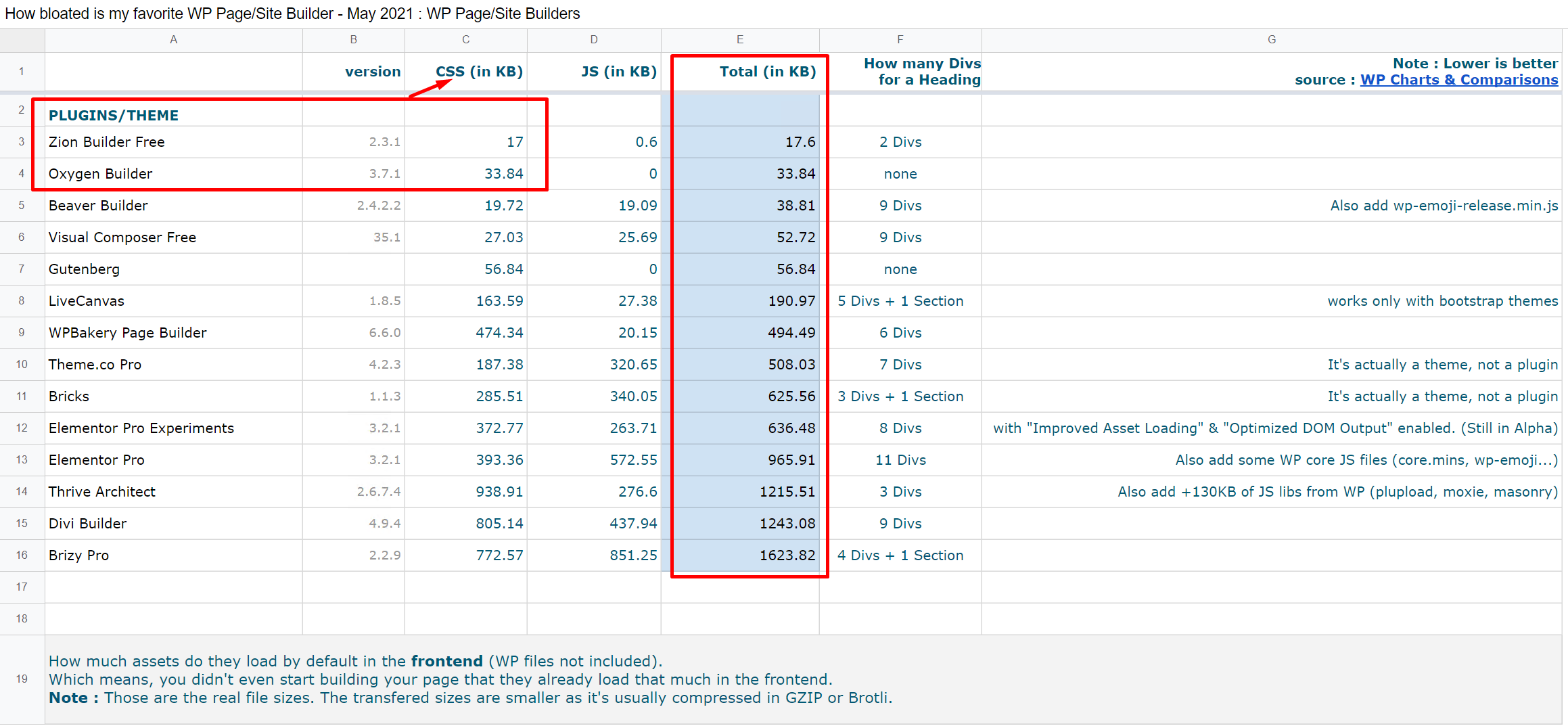Select column C header
This screenshot has width=1568, height=728.
tap(466, 40)
